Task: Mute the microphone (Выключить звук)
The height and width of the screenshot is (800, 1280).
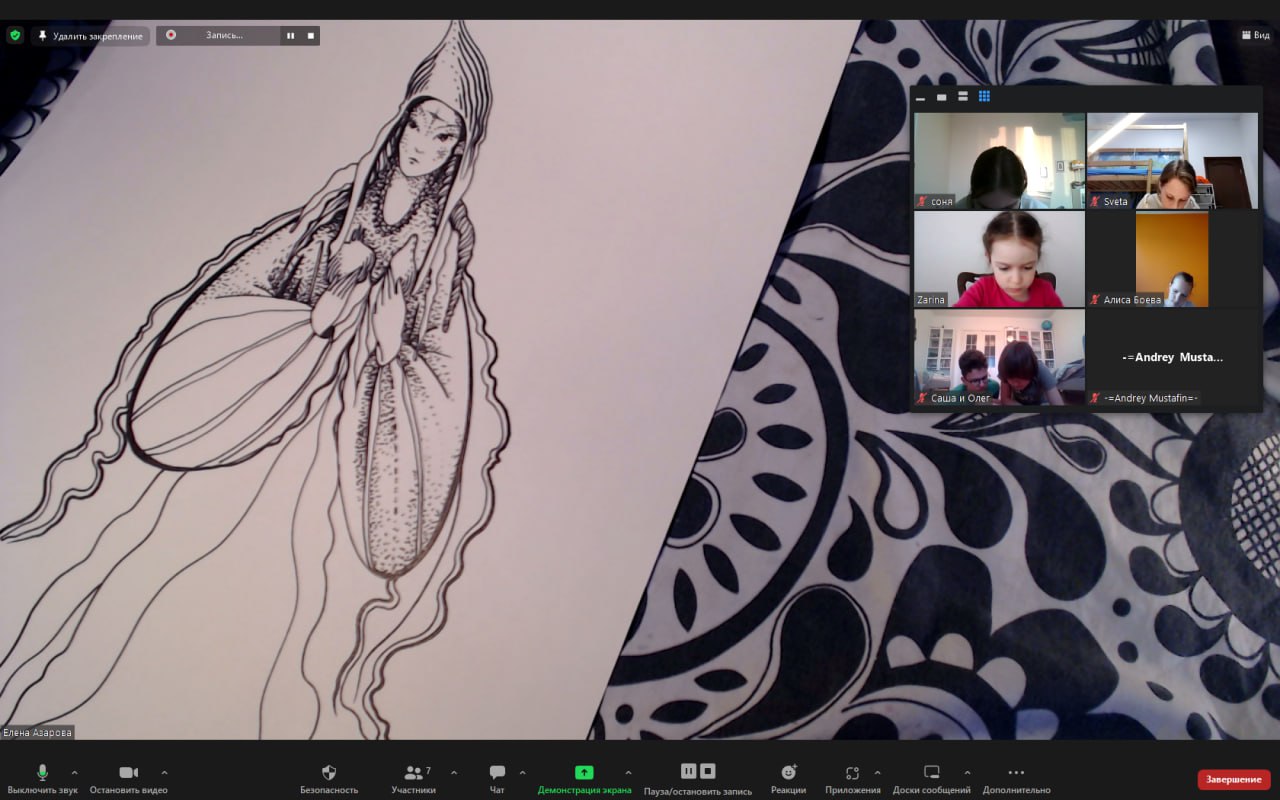Action: pos(42,773)
